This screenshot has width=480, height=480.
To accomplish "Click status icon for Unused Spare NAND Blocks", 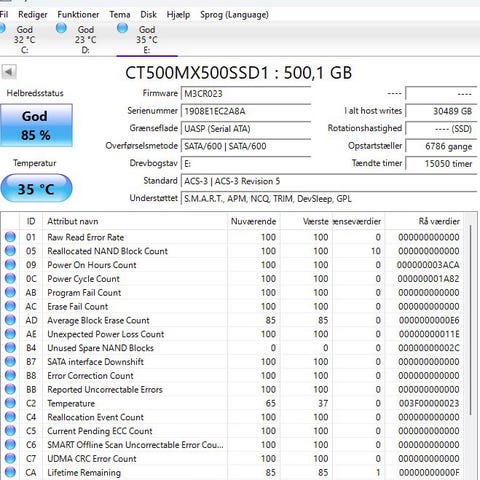I will [10, 348].
